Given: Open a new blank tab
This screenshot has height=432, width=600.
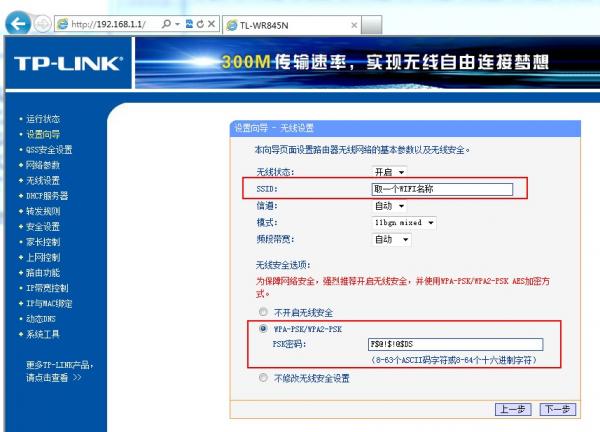Looking at the screenshot, I should 372,25.
